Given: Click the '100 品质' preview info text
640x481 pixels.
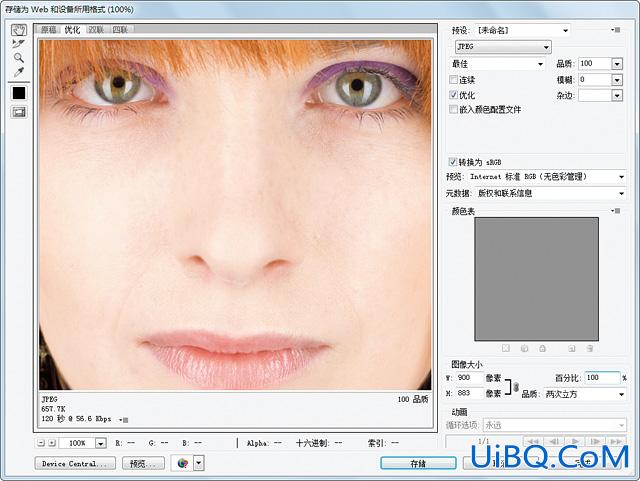Looking at the screenshot, I should click(413, 399).
